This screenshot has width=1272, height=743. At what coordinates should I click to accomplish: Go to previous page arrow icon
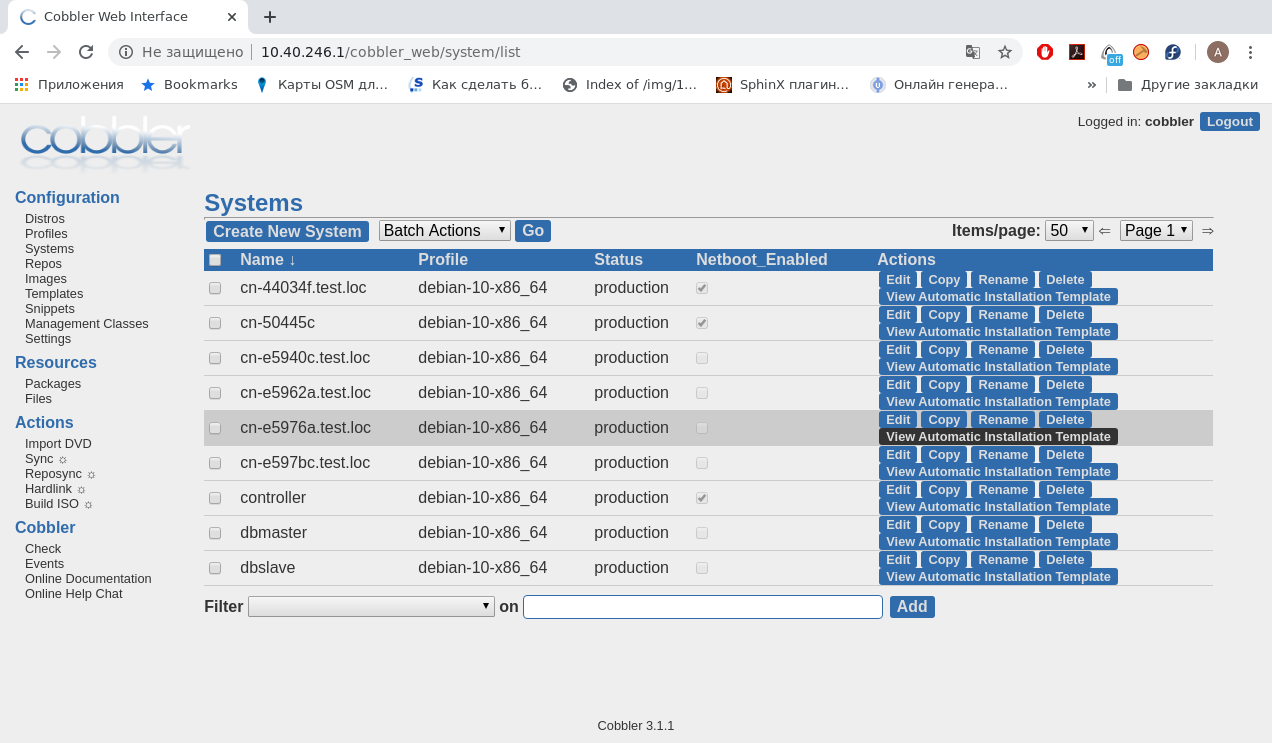coord(1105,231)
